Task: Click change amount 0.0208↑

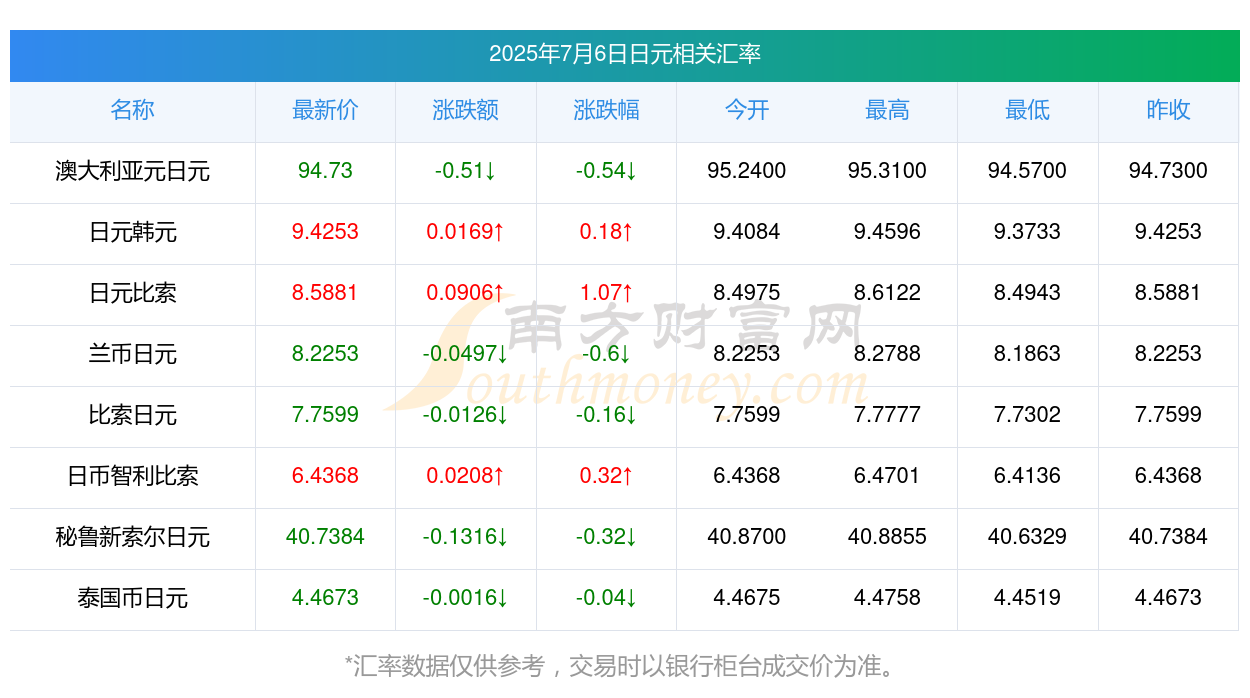Action: coord(466,476)
